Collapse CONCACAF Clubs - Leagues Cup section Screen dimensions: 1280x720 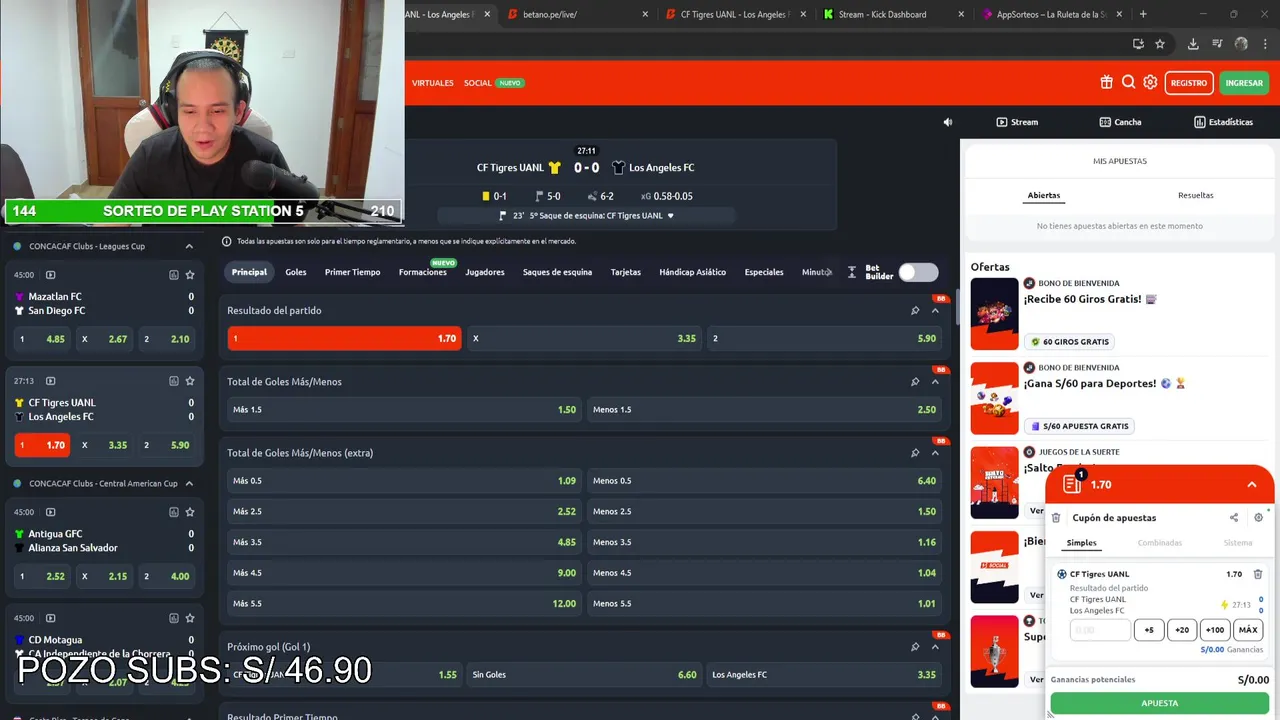(189, 246)
